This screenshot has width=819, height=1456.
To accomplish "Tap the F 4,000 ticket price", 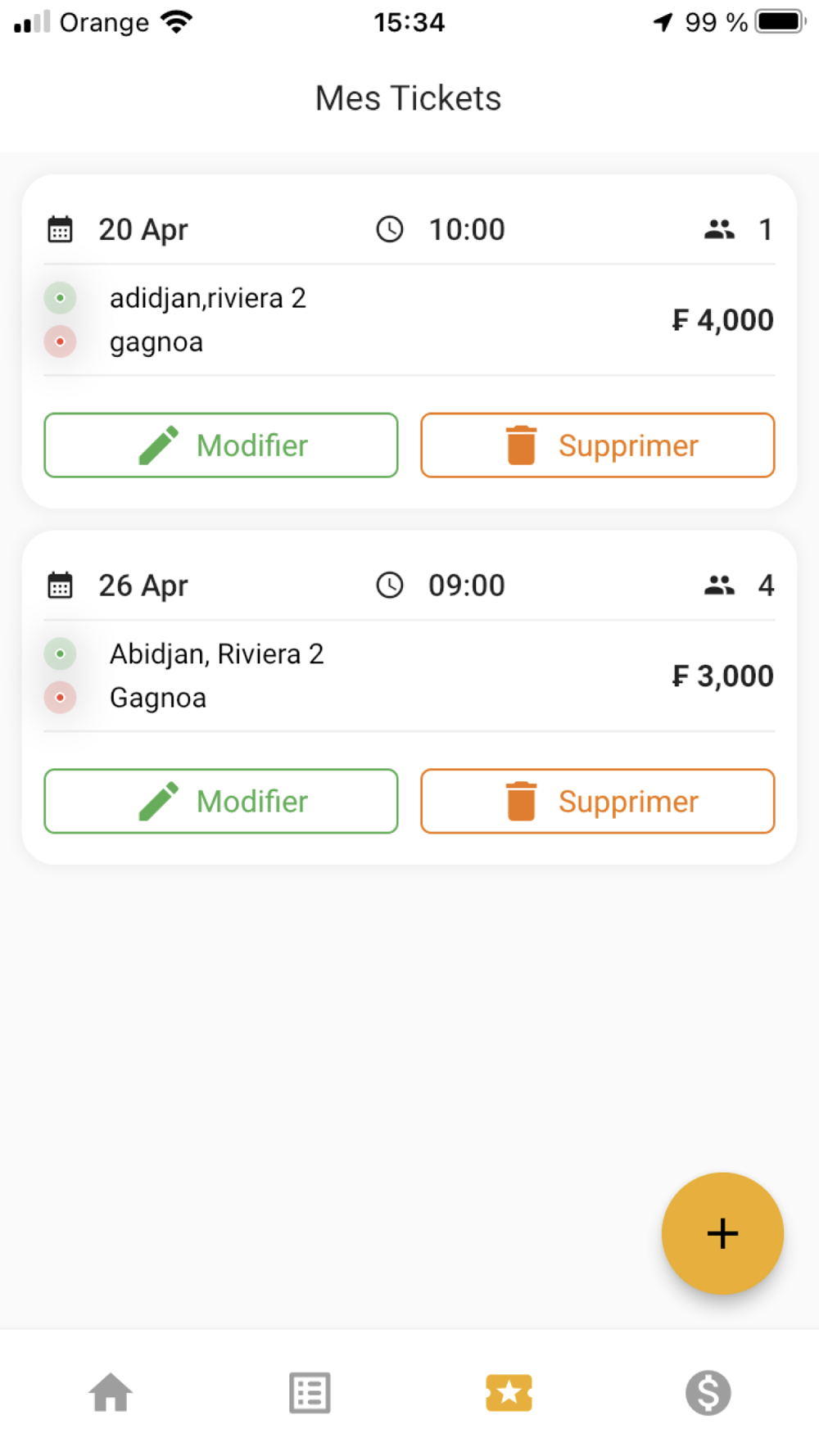I will point(722,320).
